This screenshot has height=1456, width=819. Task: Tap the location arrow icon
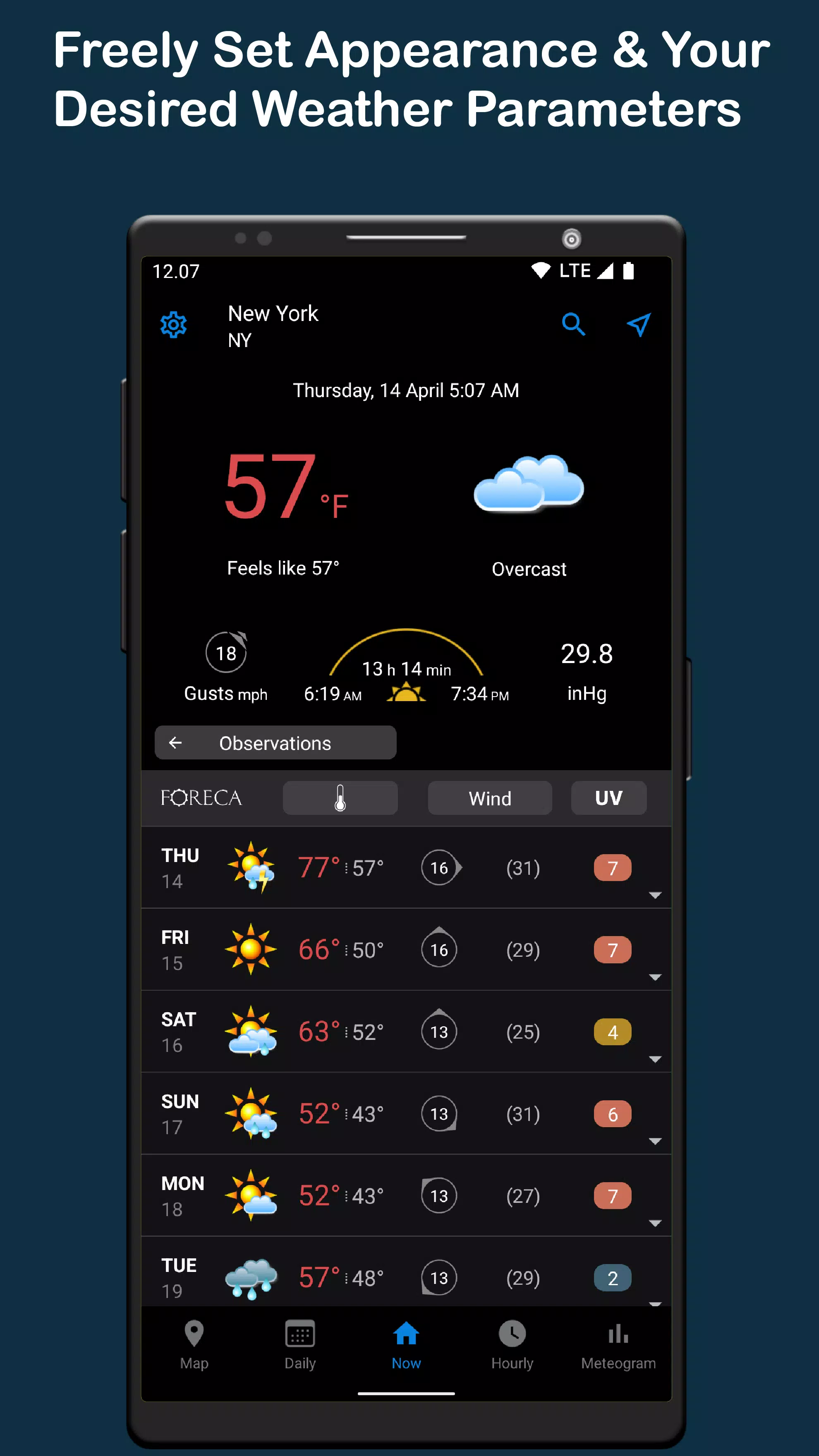tap(638, 324)
